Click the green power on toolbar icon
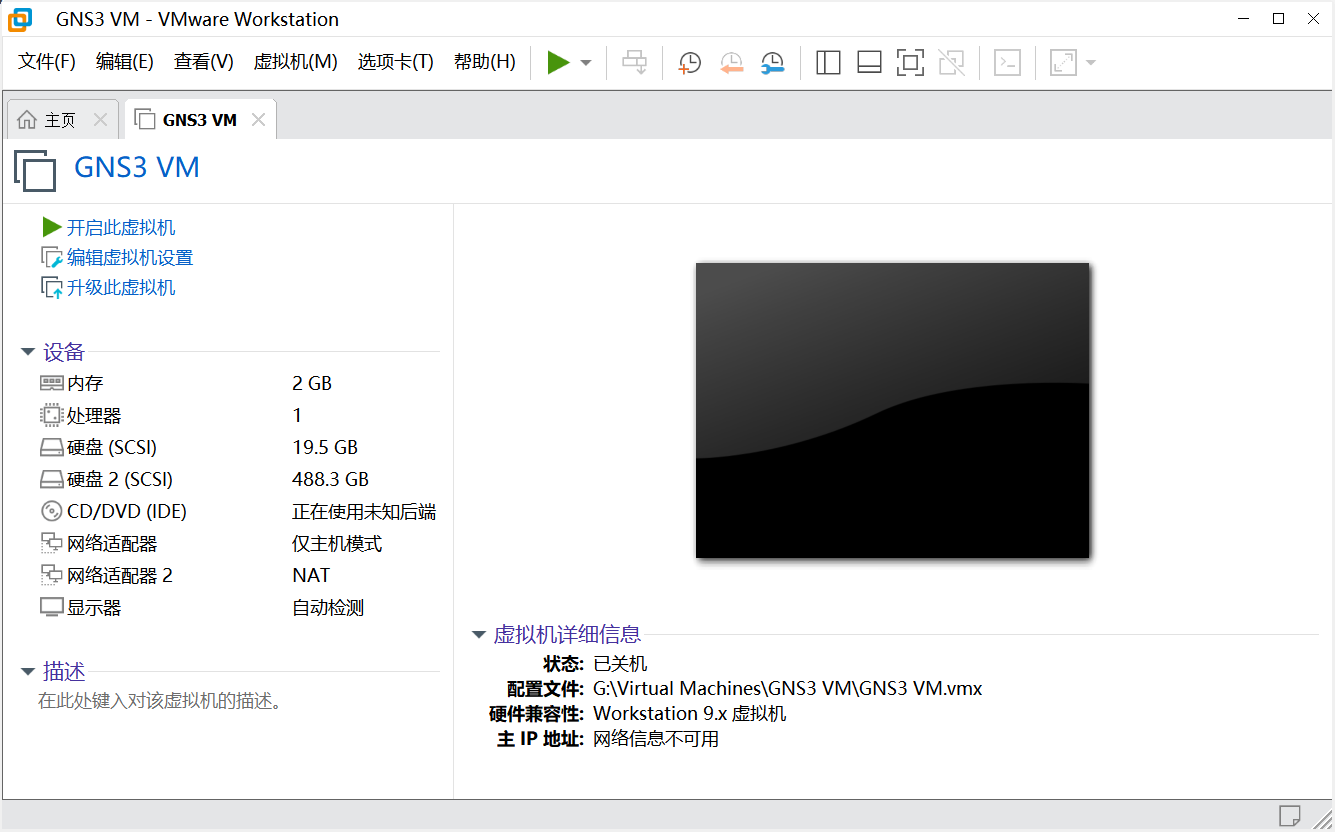 point(559,62)
